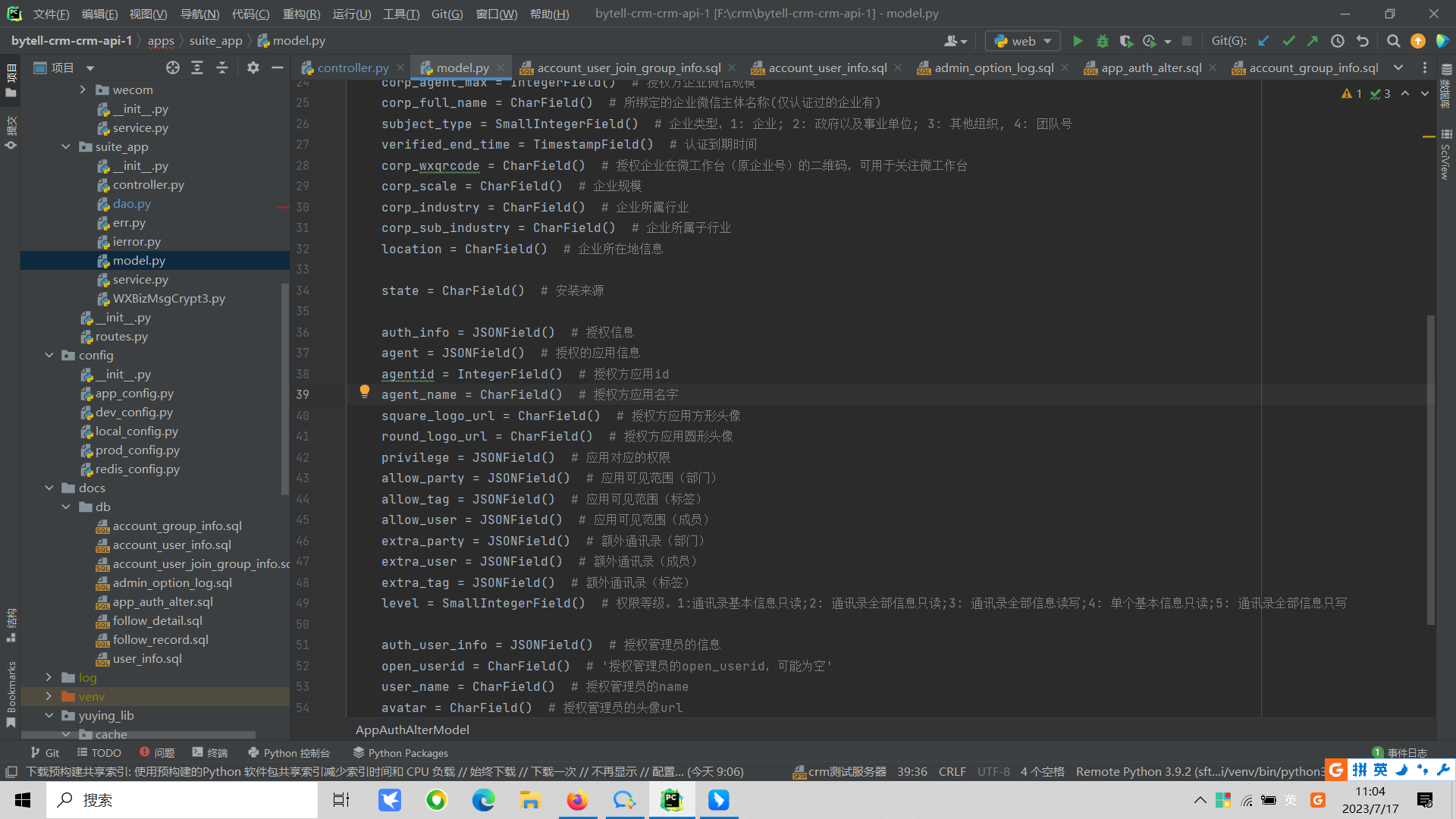This screenshot has width=1456, height=819.
Task: Open the 事件日志 event log
Action: tap(1400, 753)
